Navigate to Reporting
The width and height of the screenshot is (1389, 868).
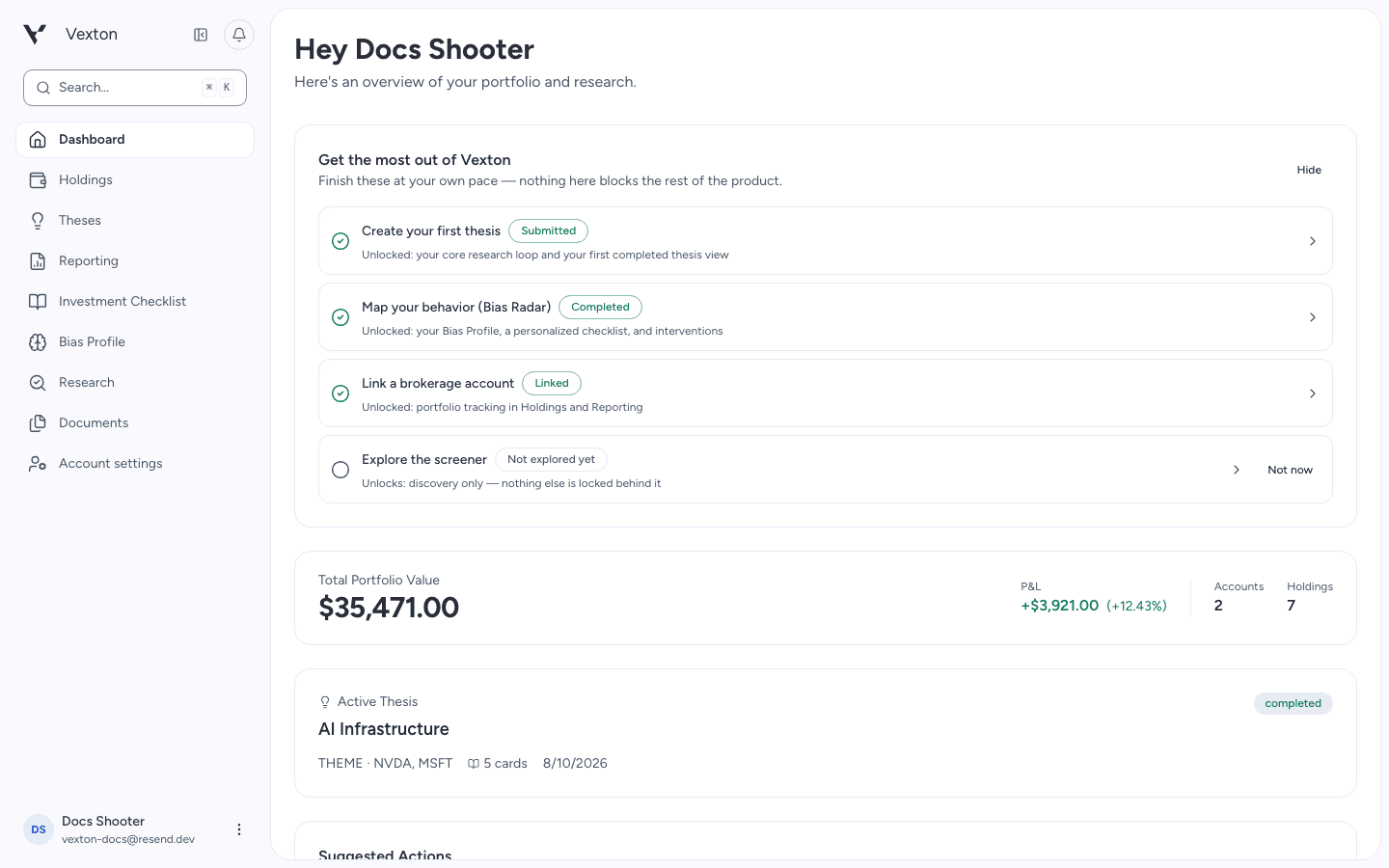pyautogui.click(x=135, y=261)
